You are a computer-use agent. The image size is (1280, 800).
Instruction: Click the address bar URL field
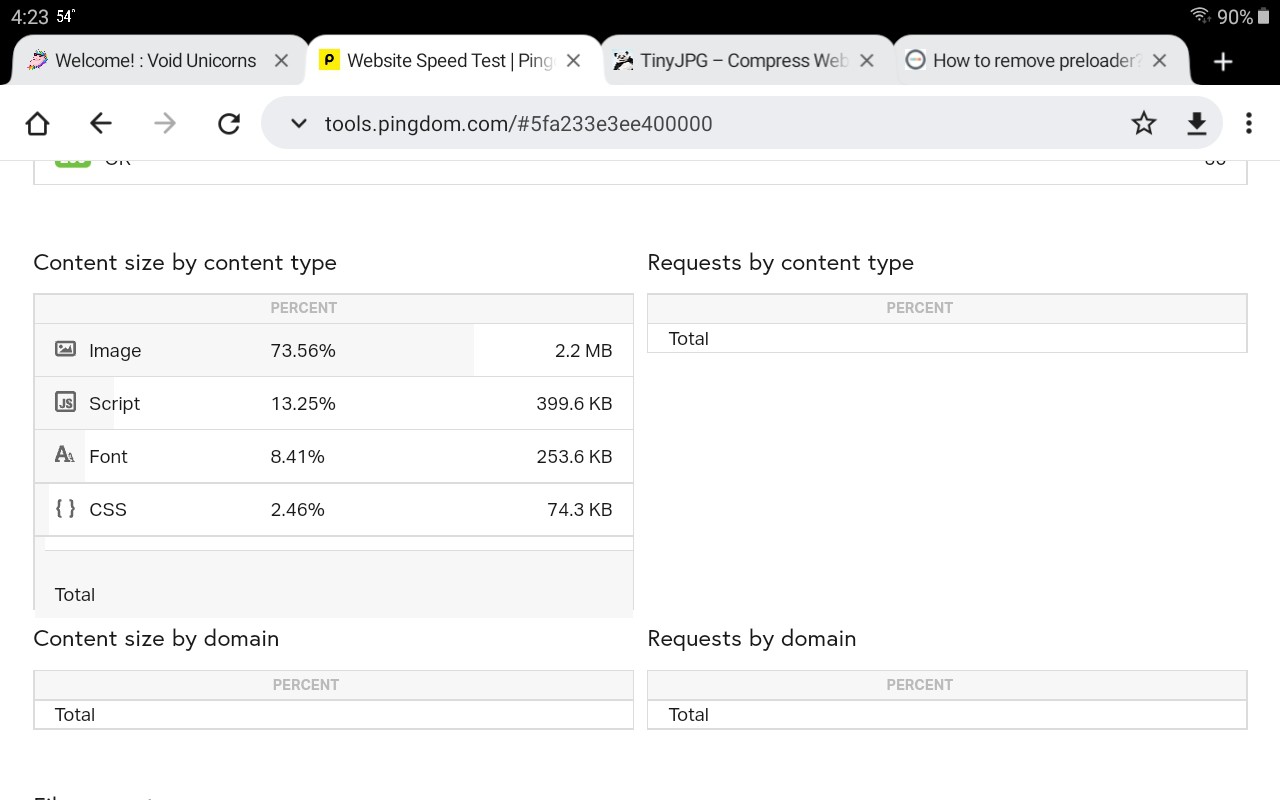pyautogui.click(x=700, y=123)
